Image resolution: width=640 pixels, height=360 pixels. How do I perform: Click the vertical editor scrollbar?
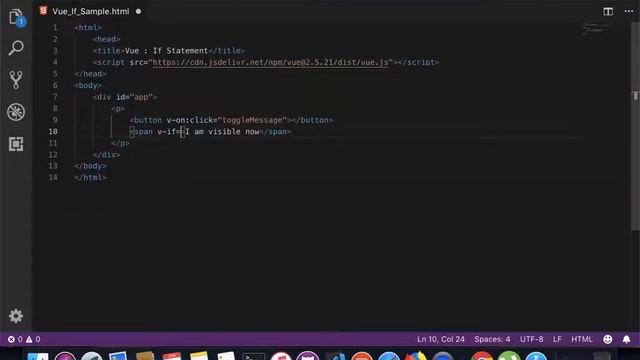coord(635,127)
